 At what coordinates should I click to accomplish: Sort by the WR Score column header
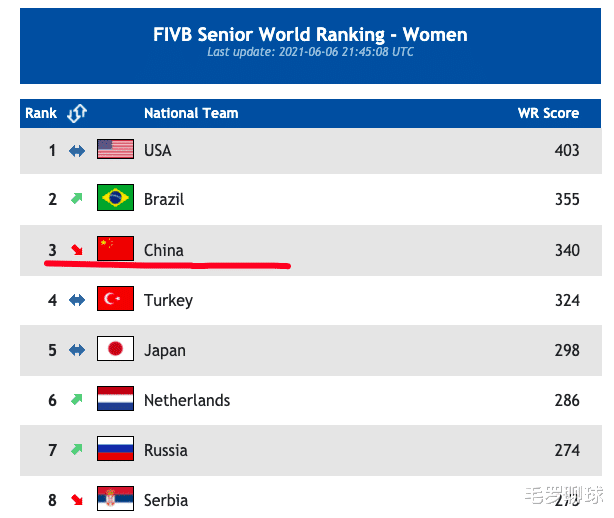click(x=548, y=113)
